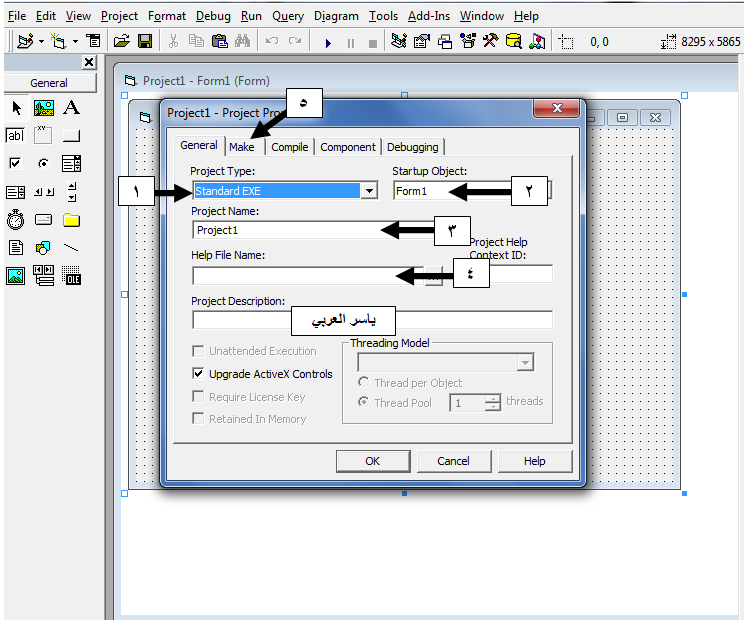This screenshot has width=746, height=620.
Task: Open the Add Standard EXE Project dropdown arrow
Action: click(x=41, y=42)
